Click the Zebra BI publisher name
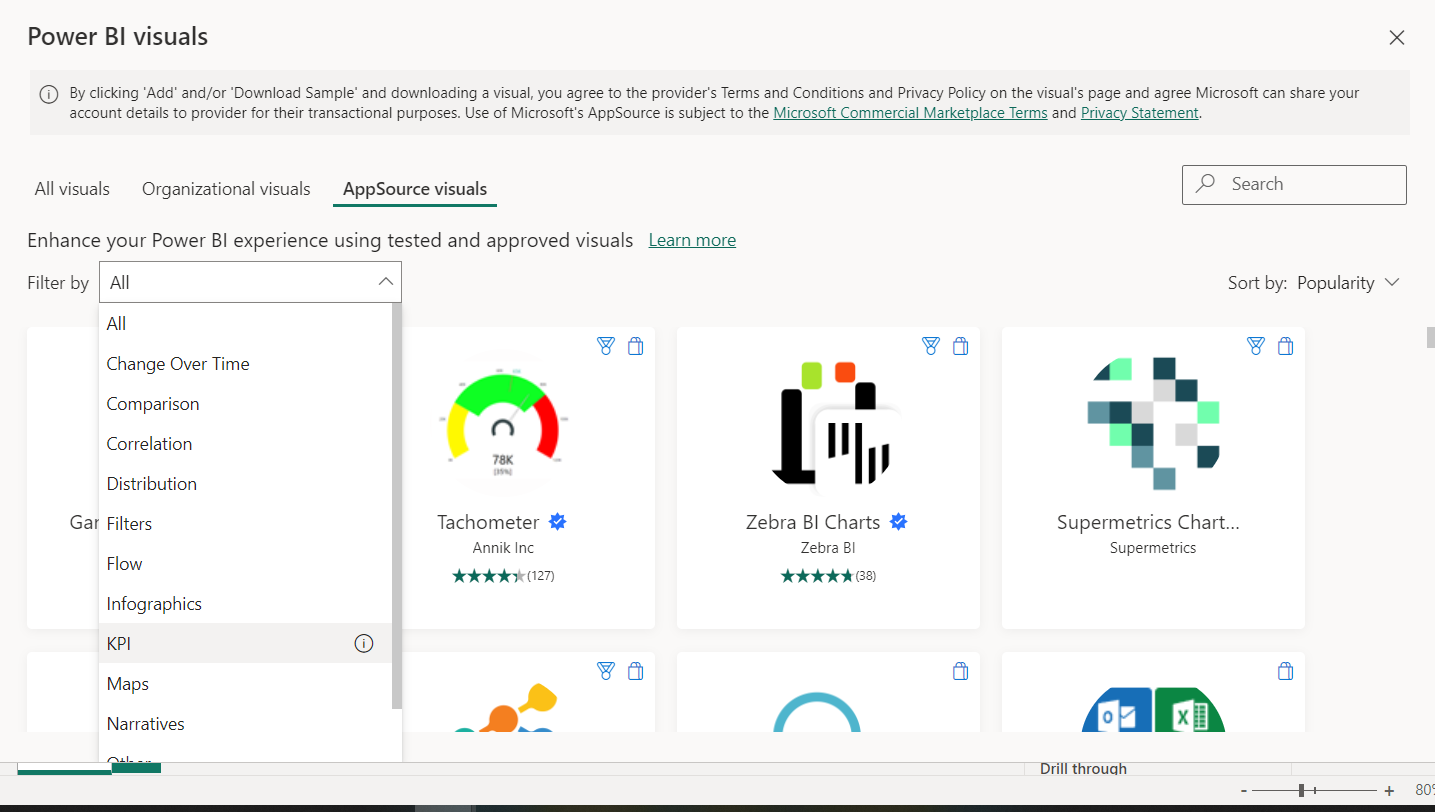The height and width of the screenshot is (812, 1435). tap(828, 548)
